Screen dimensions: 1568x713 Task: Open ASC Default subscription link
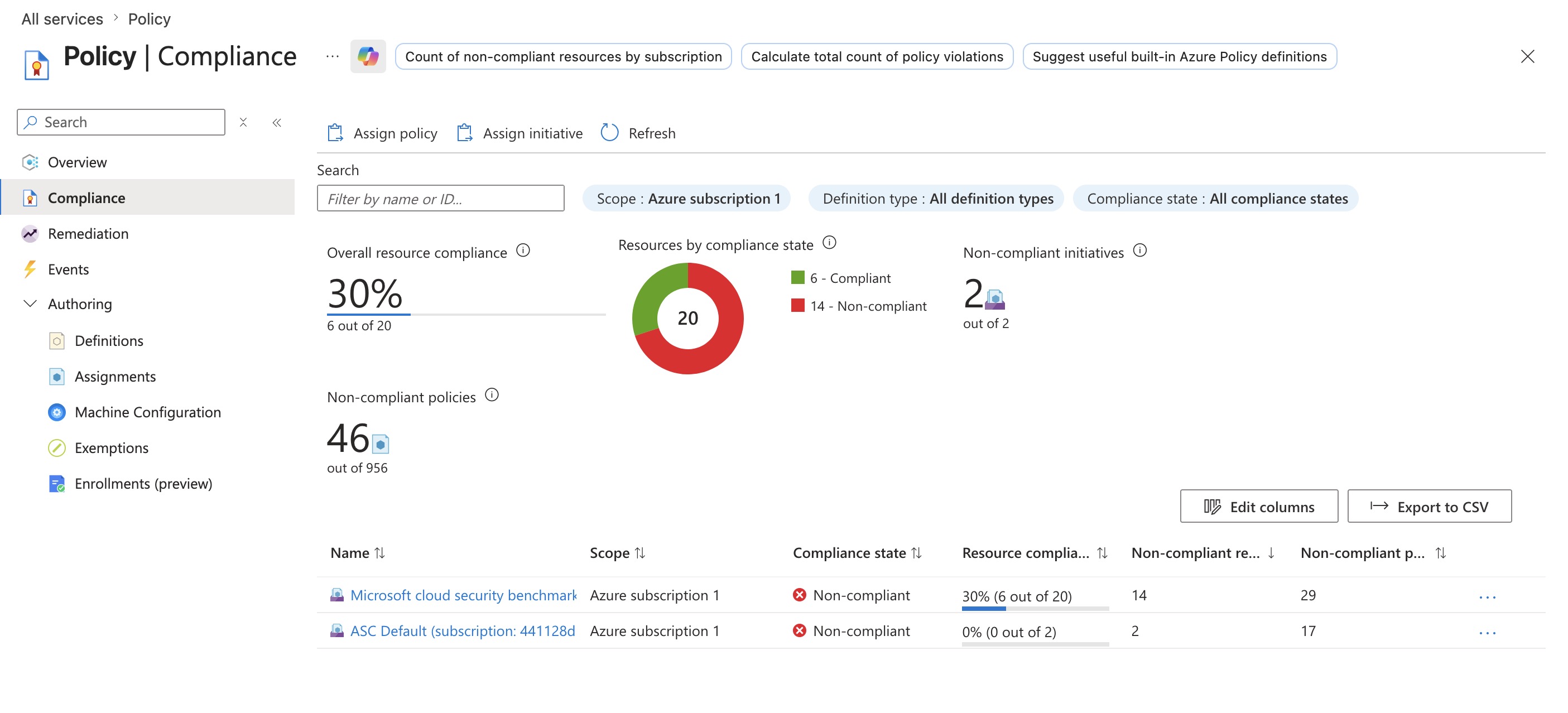pos(463,632)
